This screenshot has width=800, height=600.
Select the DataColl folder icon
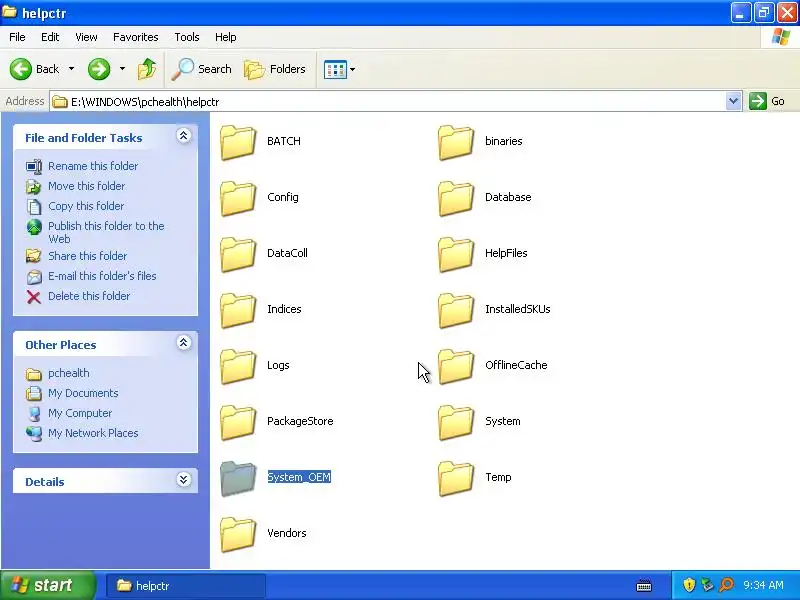tap(238, 255)
